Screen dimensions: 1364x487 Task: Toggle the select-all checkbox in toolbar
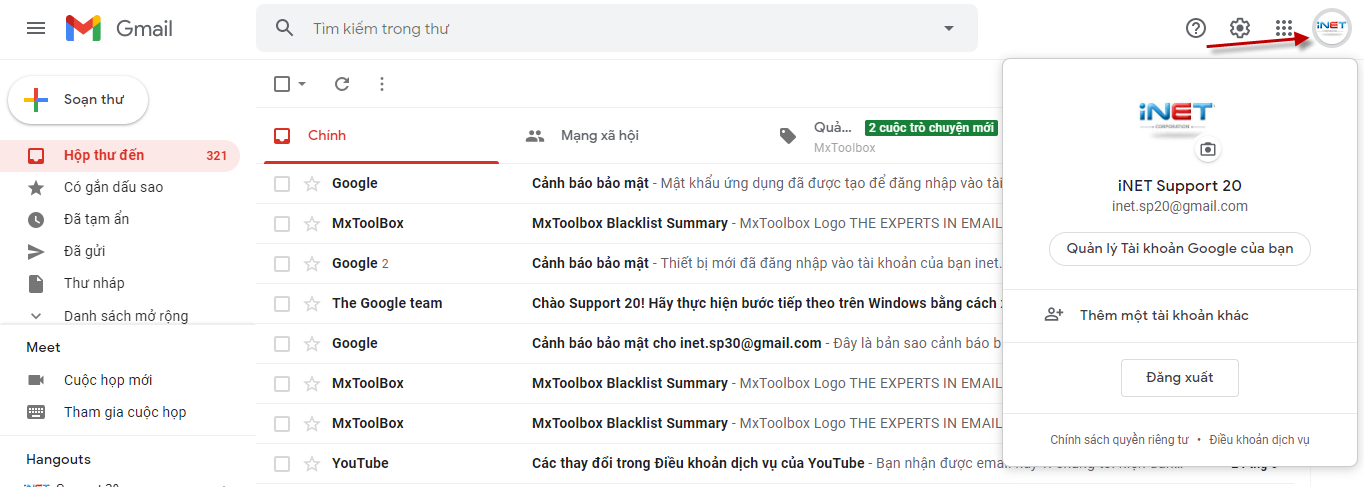(282, 84)
